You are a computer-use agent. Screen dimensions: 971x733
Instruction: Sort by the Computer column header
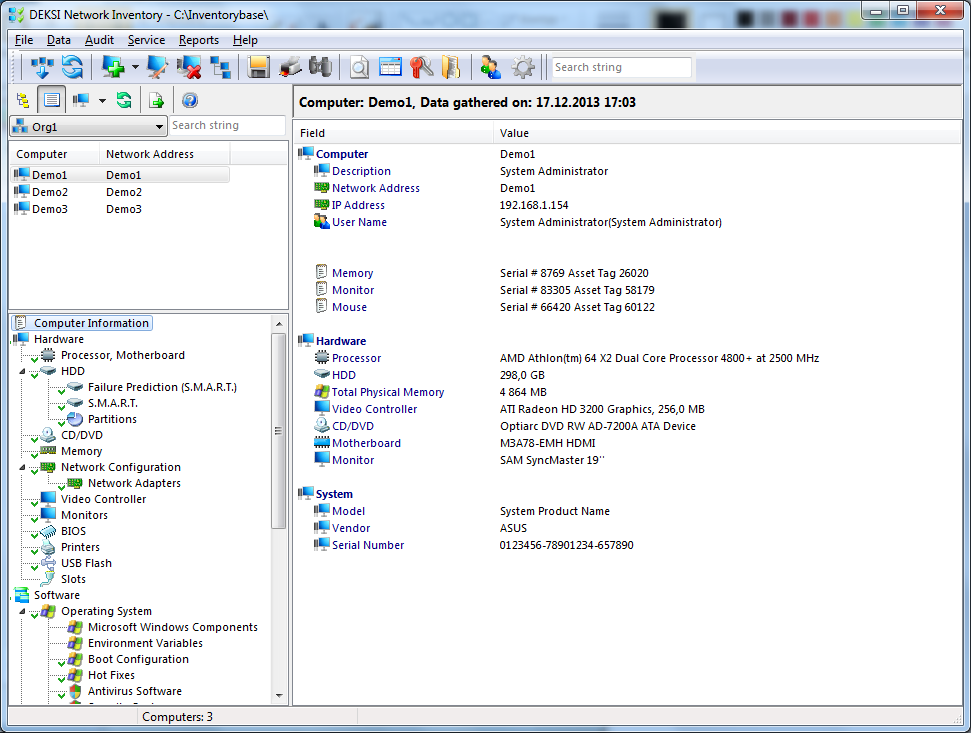pyautogui.click(x=54, y=154)
